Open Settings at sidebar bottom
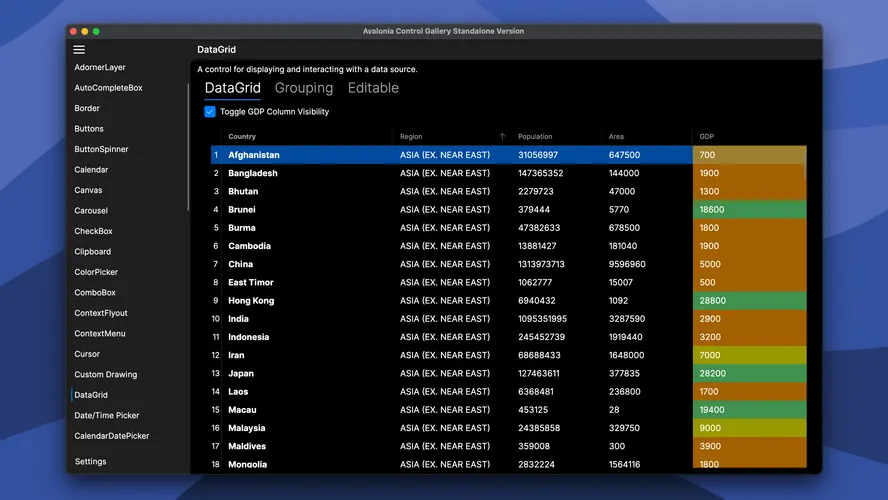The height and width of the screenshot is (500, 888). [x=90, y=462]
